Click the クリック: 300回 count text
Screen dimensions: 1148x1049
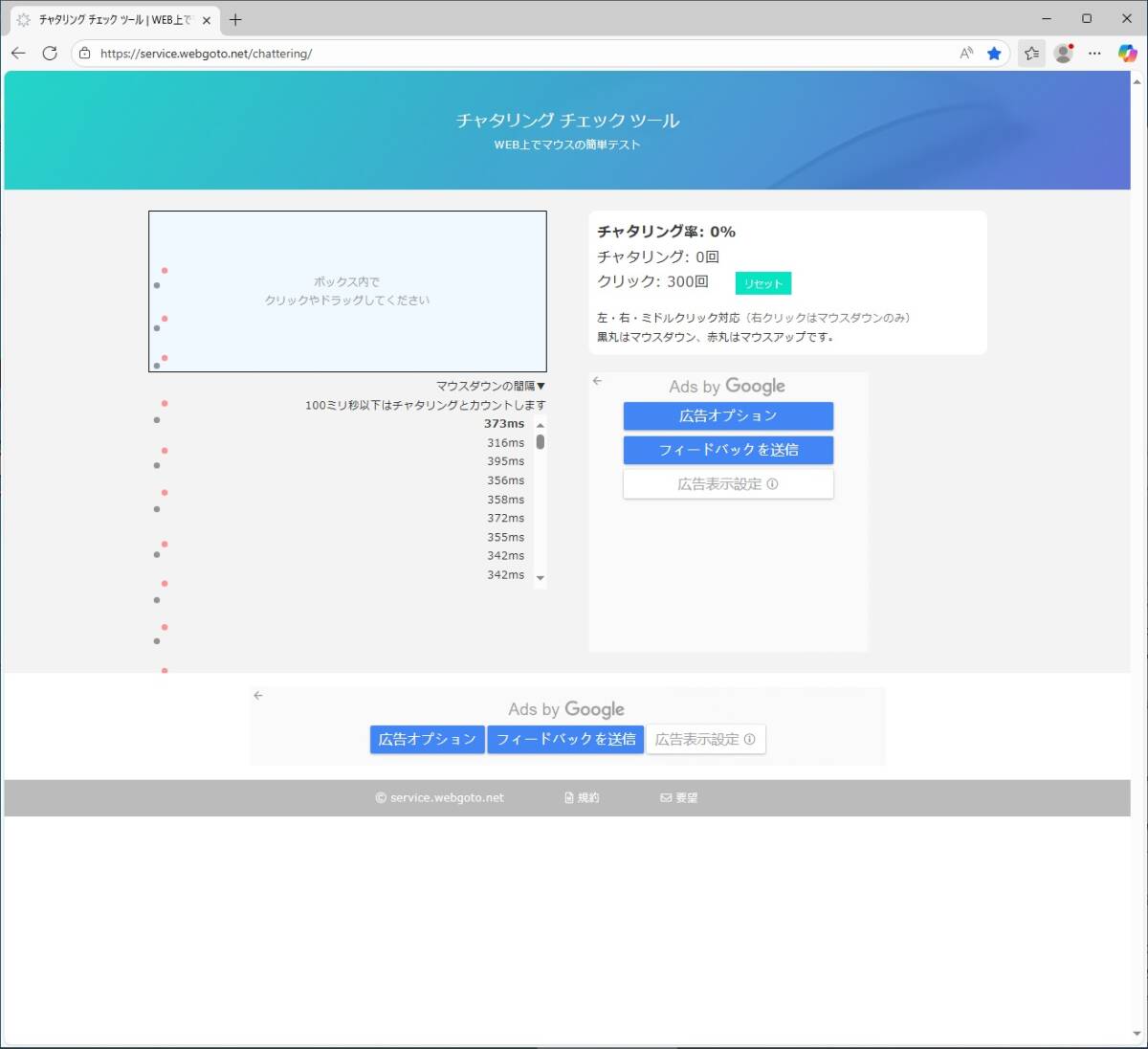pos(652,281)
